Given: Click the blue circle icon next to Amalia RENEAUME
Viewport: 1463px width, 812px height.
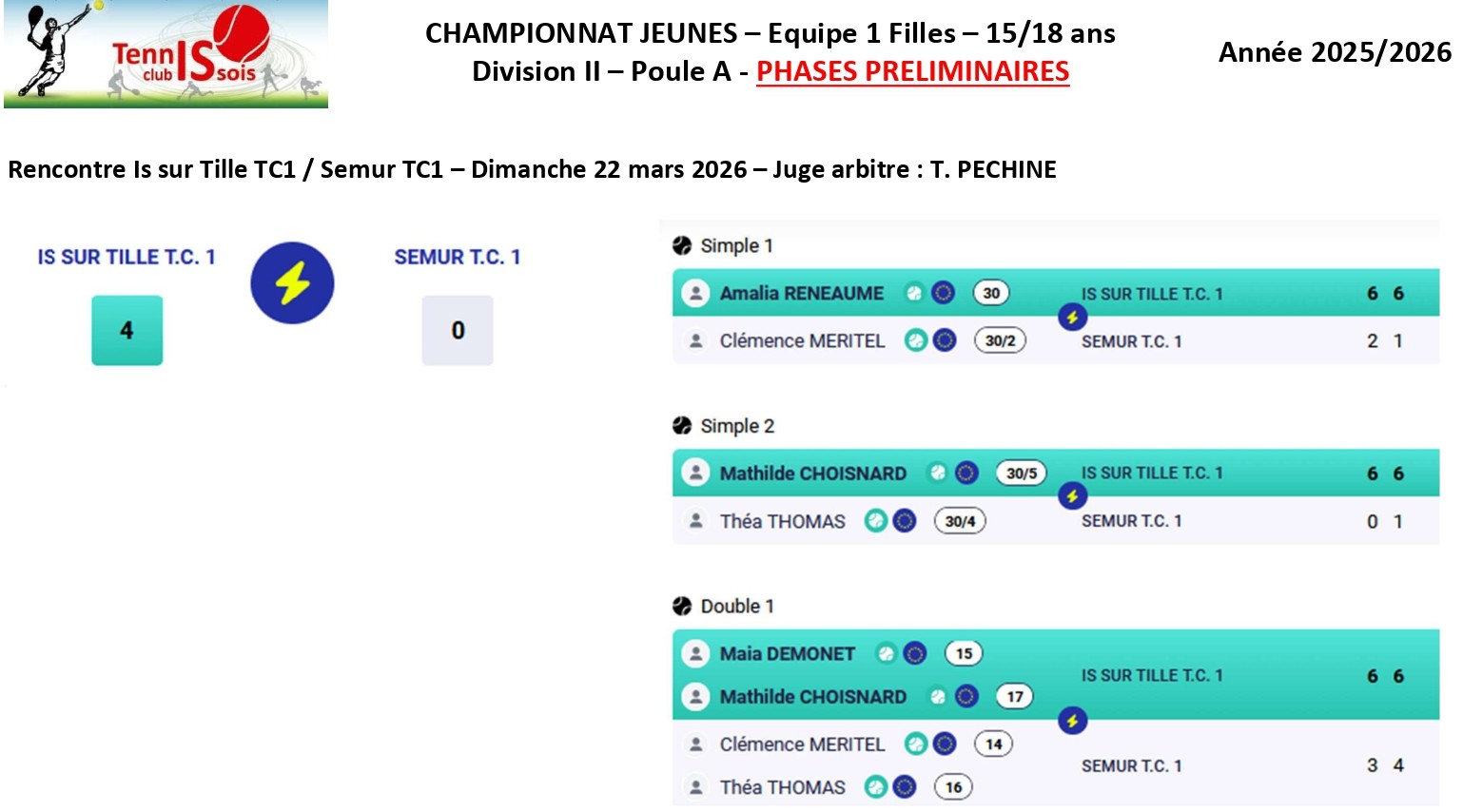Looking at the screenshot, I should pos(943,293).
